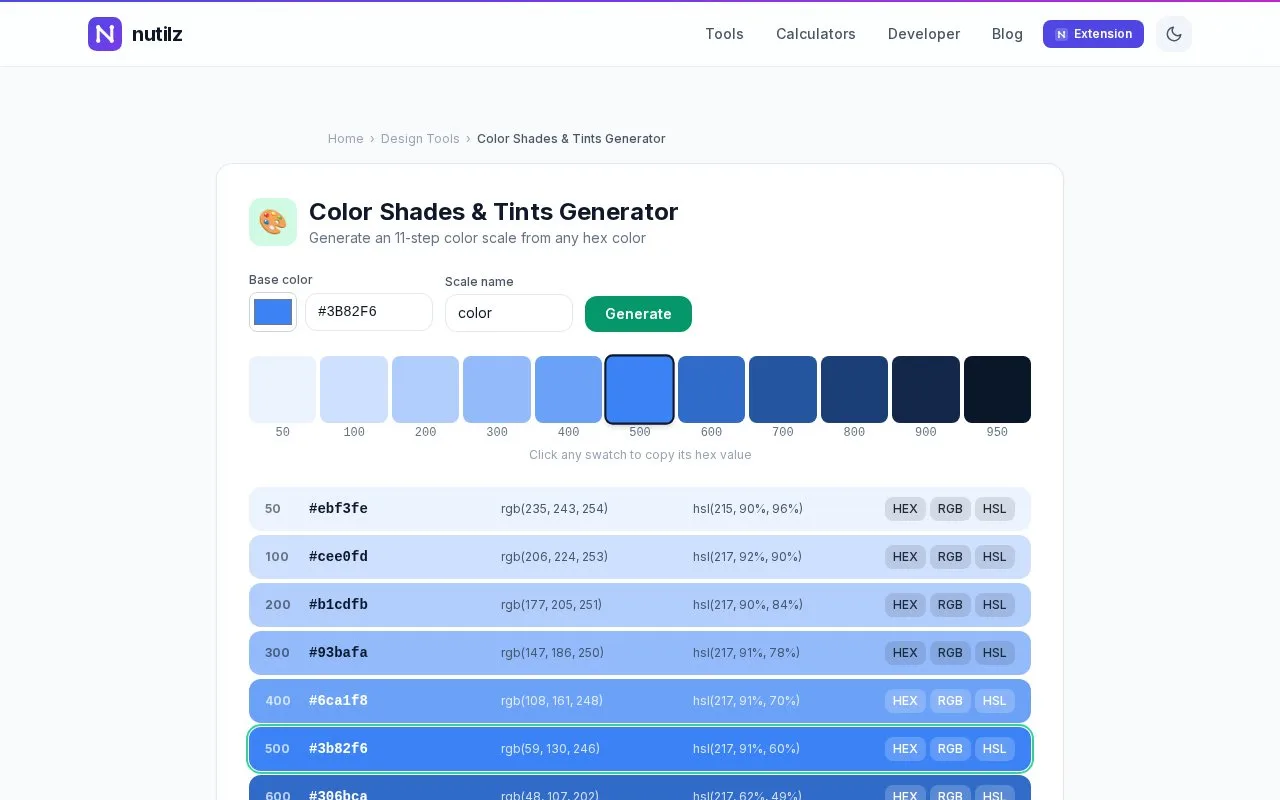The image size is (1280, 800).
Task: Copy the 50 shade swatch
Action: click(283, 389)
